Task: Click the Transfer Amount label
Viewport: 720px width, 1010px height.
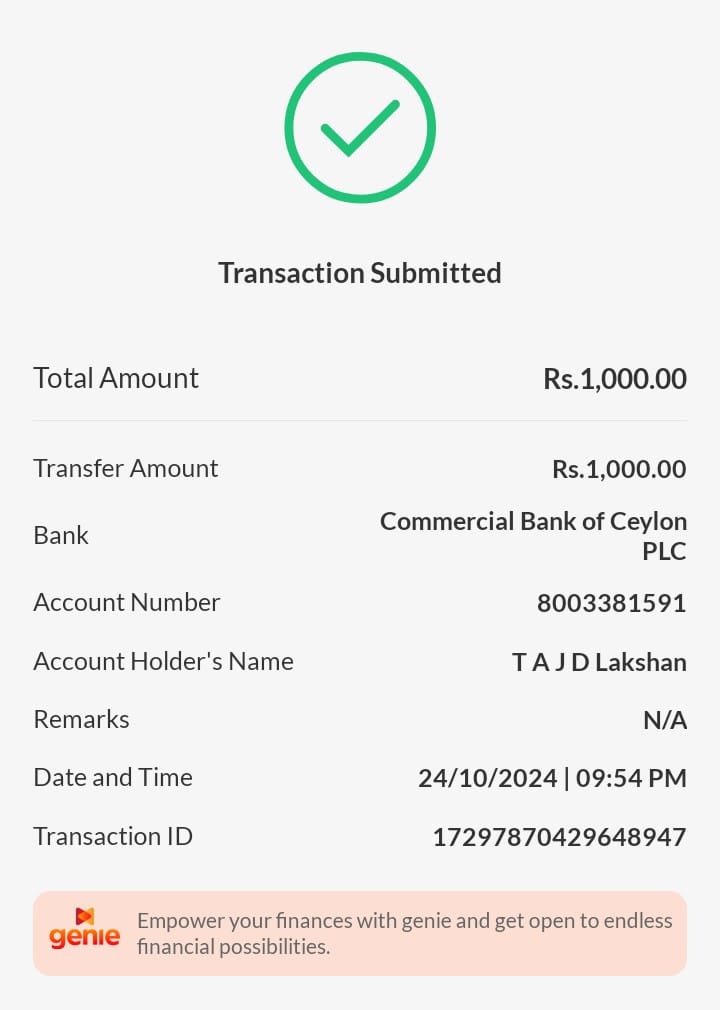Action: pyautogui.click(x=126, y=468)
